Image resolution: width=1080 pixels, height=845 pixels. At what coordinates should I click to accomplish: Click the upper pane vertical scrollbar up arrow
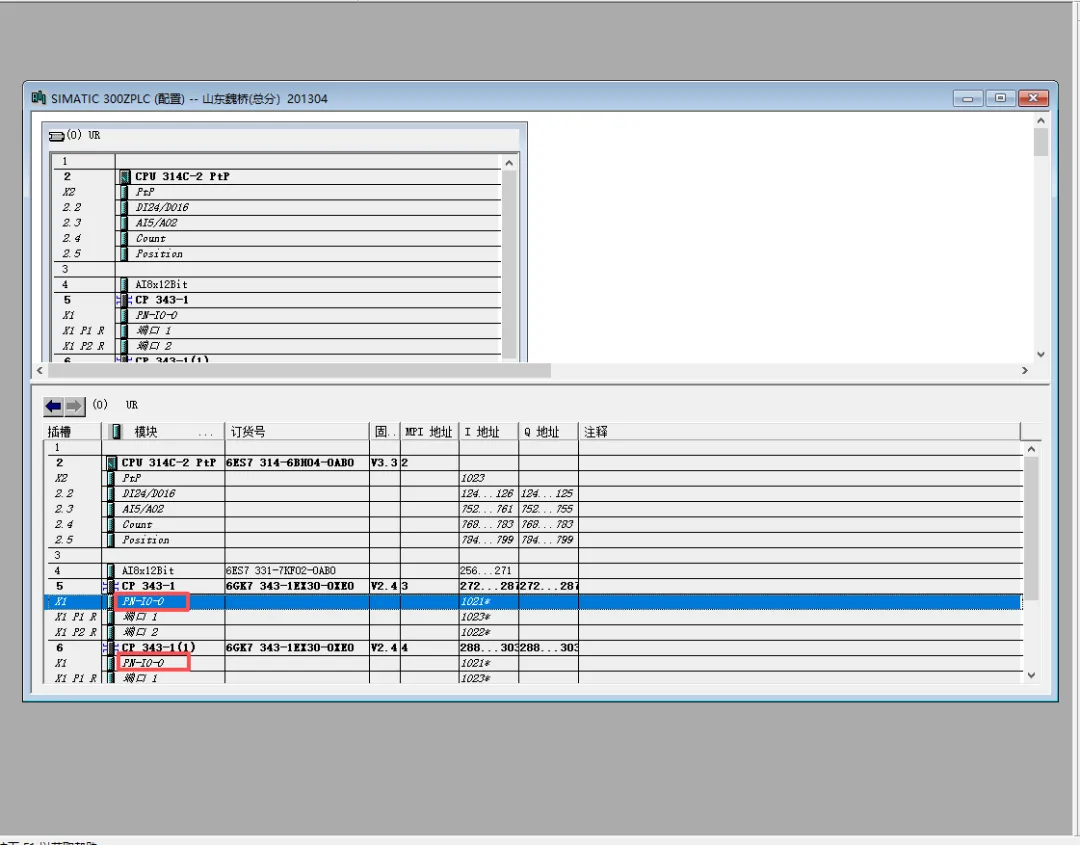1041,121
